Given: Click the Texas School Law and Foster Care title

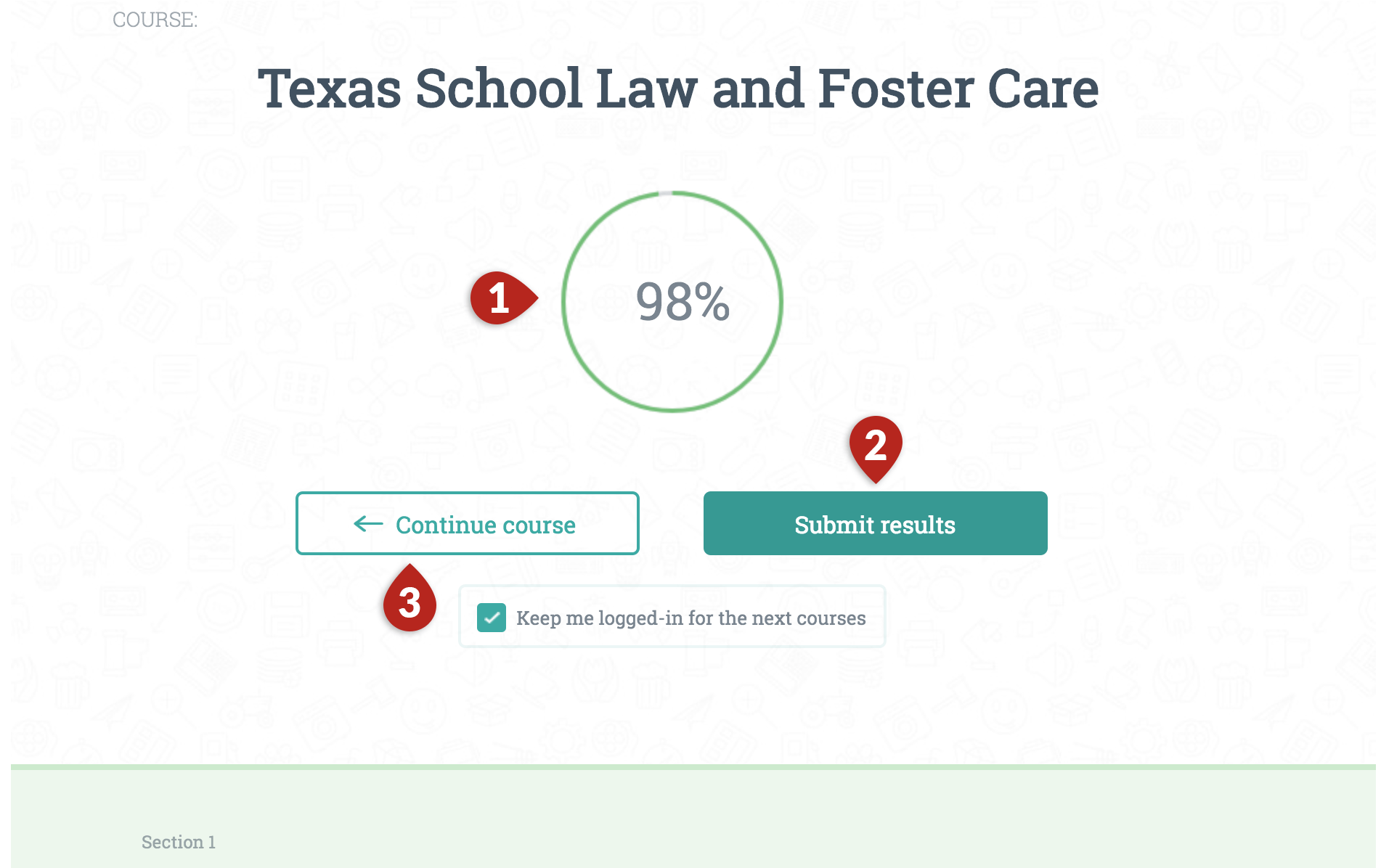Looking at the screenshot, I should (678, 89).
